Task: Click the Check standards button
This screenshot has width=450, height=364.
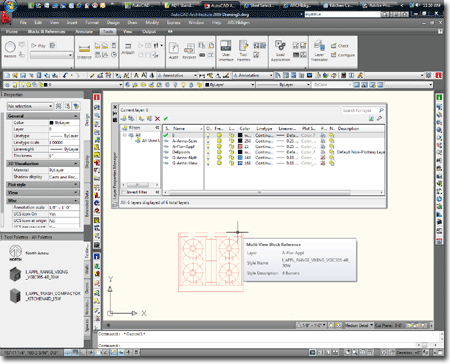Action: pos(340,46)
